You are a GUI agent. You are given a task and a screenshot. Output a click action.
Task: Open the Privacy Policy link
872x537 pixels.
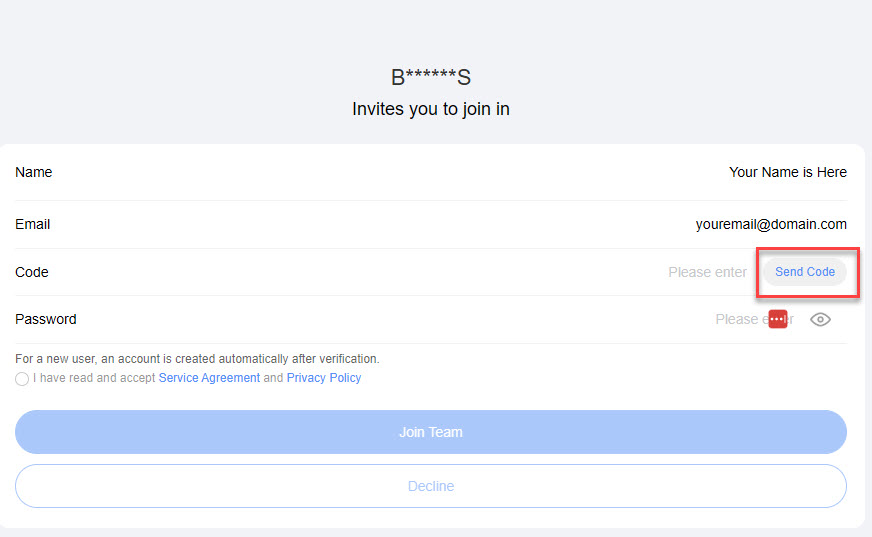click(324, 378)
